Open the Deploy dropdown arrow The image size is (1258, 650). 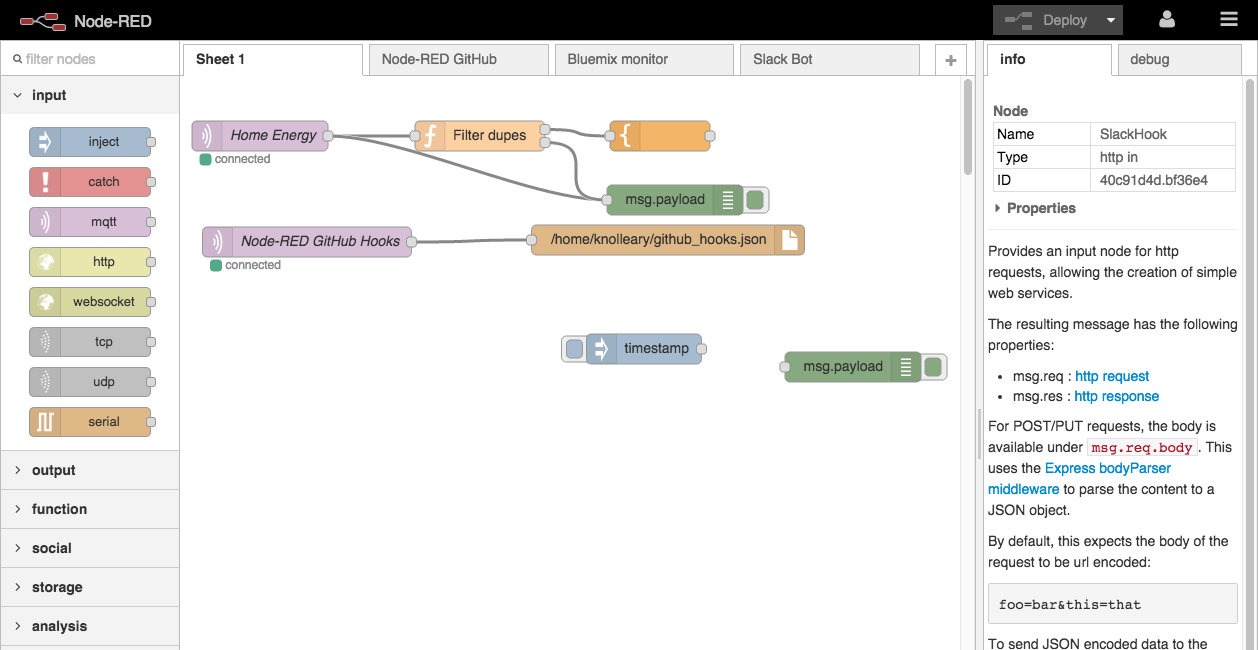coord(1108,19)
